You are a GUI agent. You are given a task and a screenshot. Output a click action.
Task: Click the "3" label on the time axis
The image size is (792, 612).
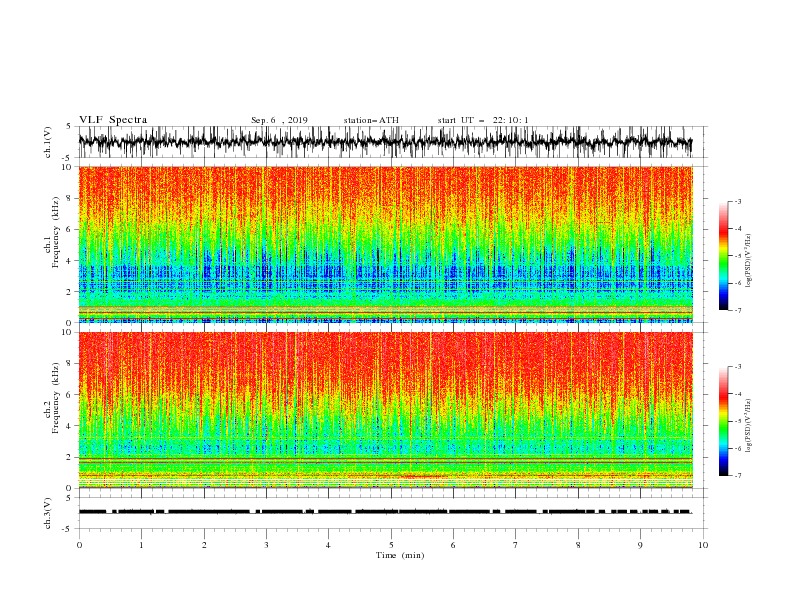click(x=266, y=545)
